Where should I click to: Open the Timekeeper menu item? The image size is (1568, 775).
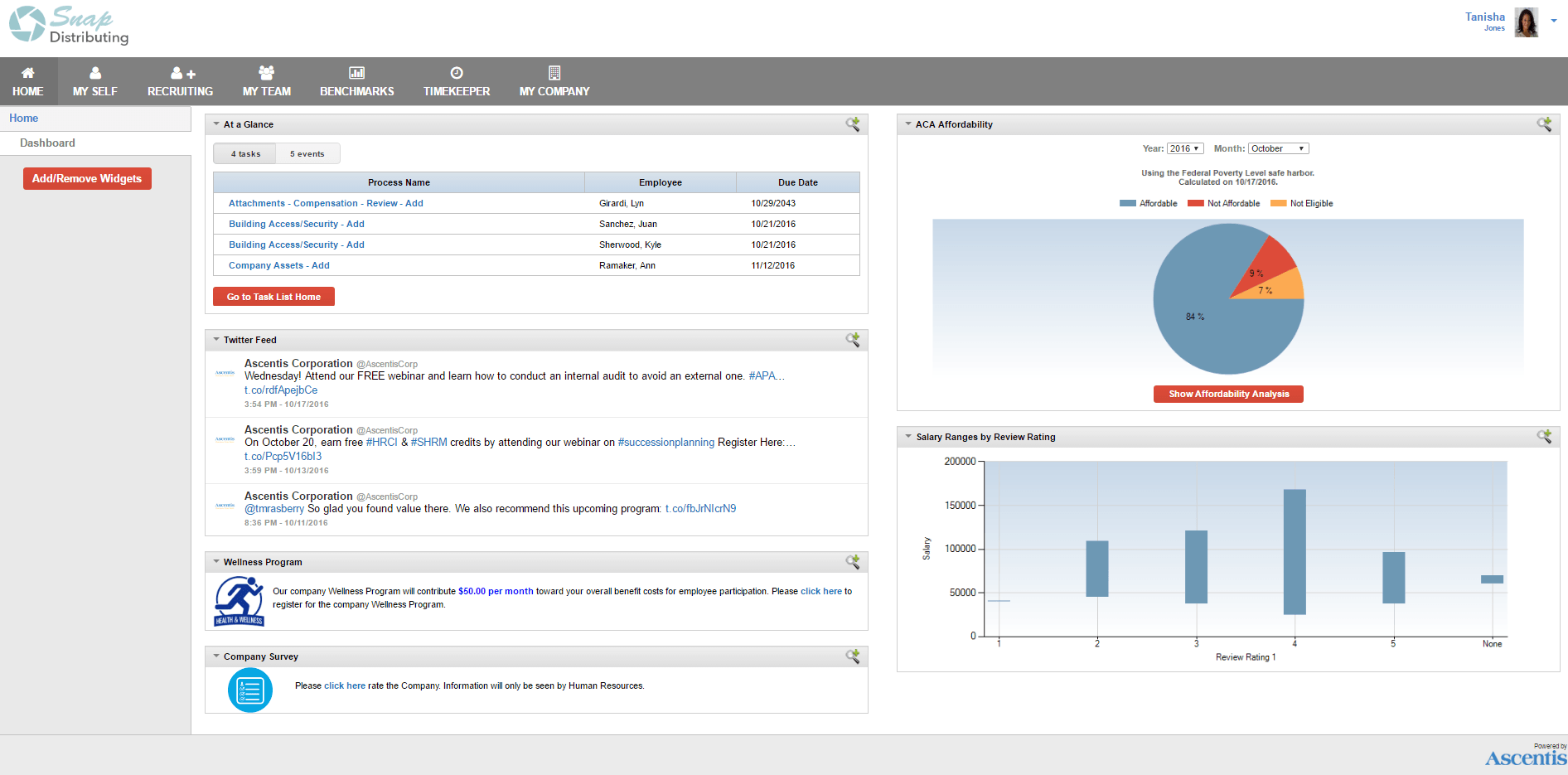click(x=457, y=81)
